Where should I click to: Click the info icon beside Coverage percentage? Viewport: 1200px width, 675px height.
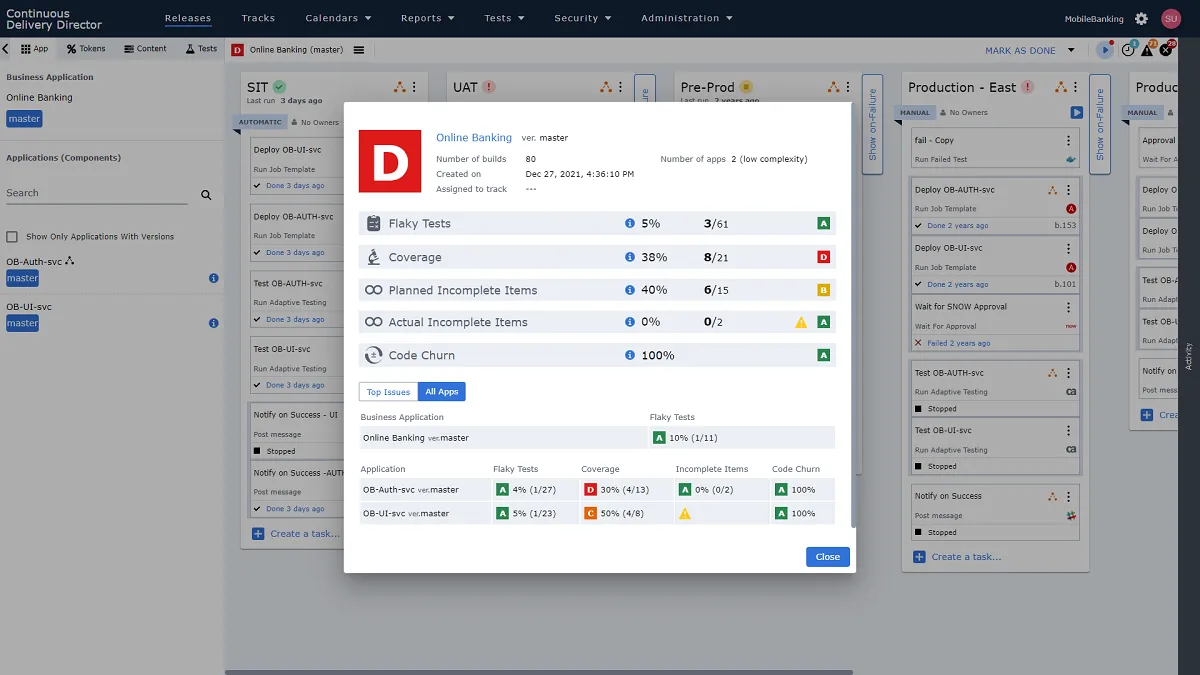630,257
